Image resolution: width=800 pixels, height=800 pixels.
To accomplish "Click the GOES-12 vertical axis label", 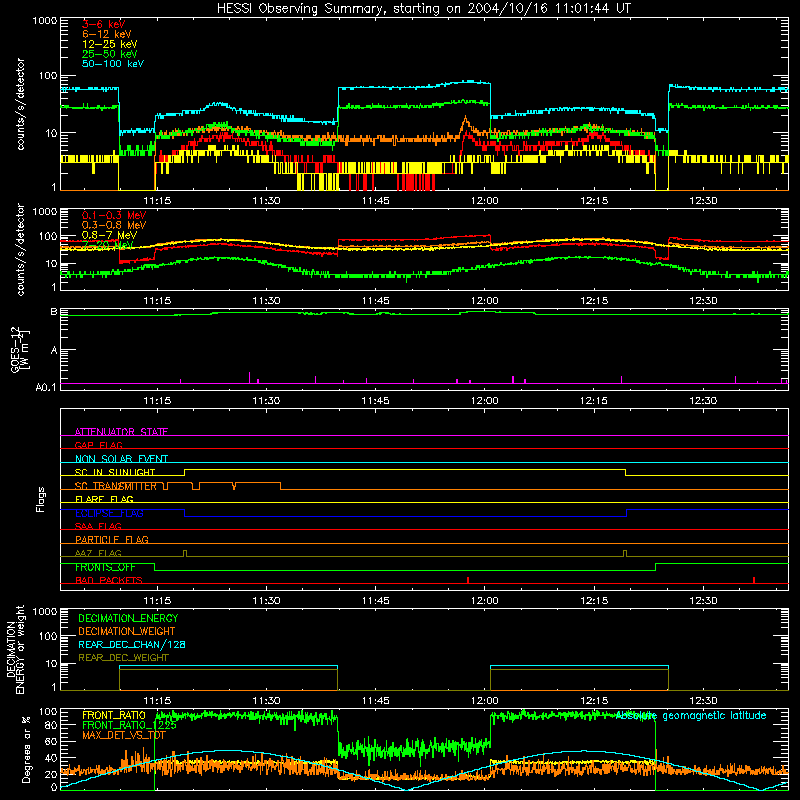I will point(19,349).
